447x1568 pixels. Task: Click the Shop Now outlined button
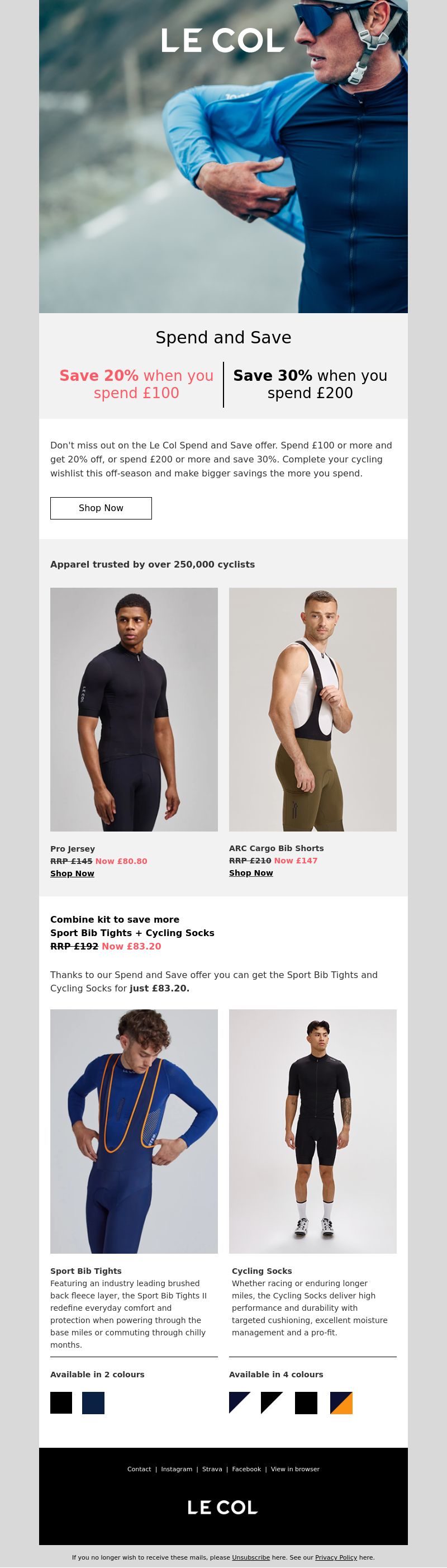coord(101,508)
